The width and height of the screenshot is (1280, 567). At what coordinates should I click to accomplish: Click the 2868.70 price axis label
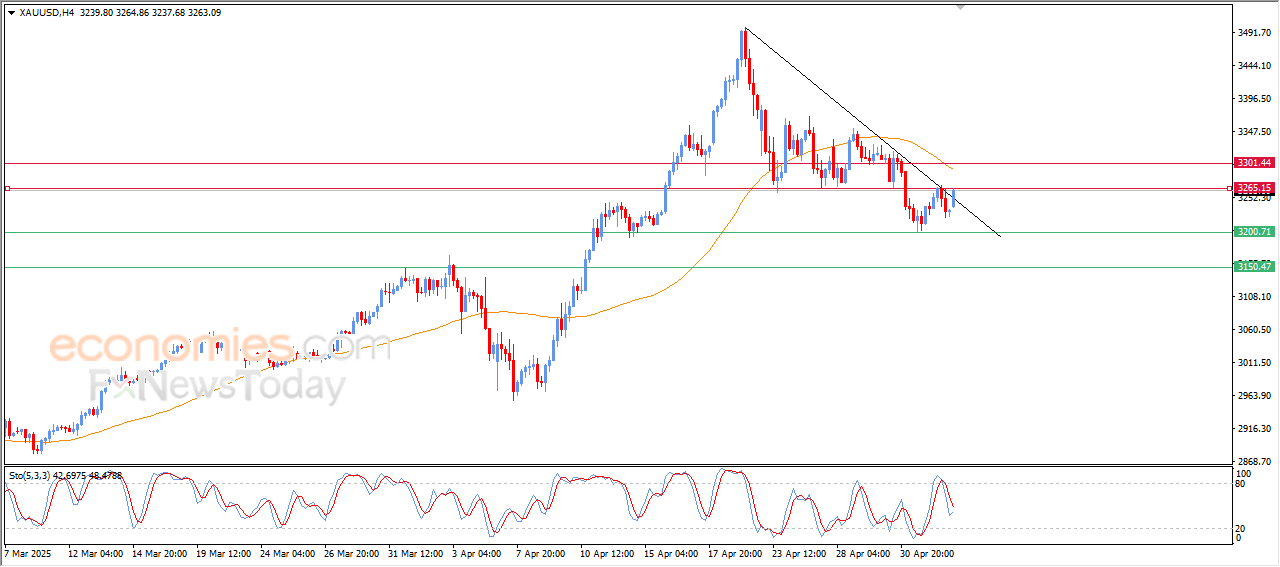point(1255,461)
